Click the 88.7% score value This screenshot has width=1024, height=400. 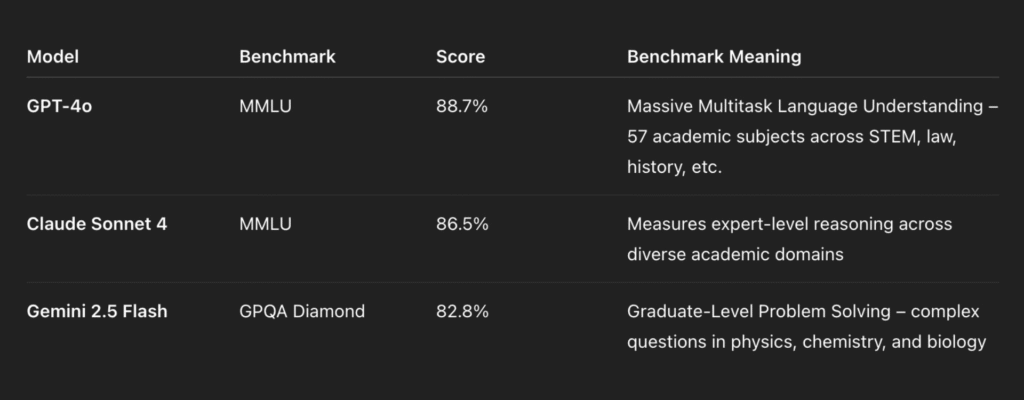(462, 106)
